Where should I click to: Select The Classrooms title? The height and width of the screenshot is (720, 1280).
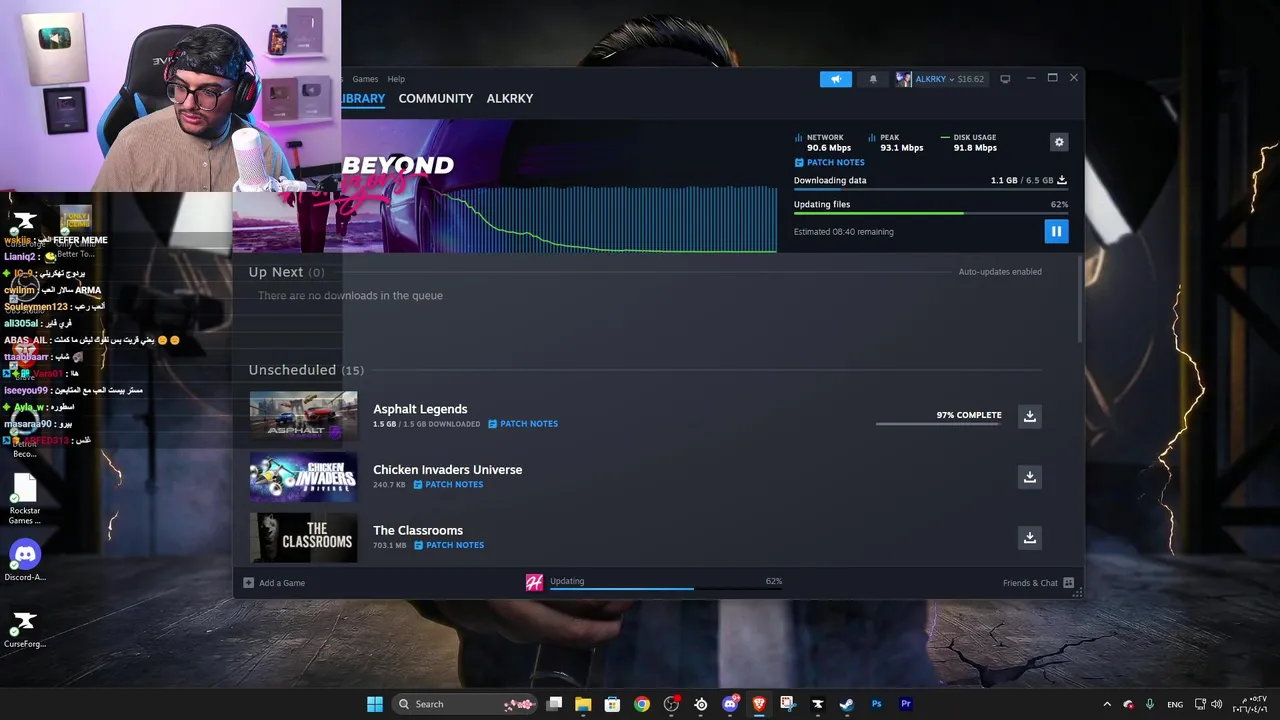418,530
